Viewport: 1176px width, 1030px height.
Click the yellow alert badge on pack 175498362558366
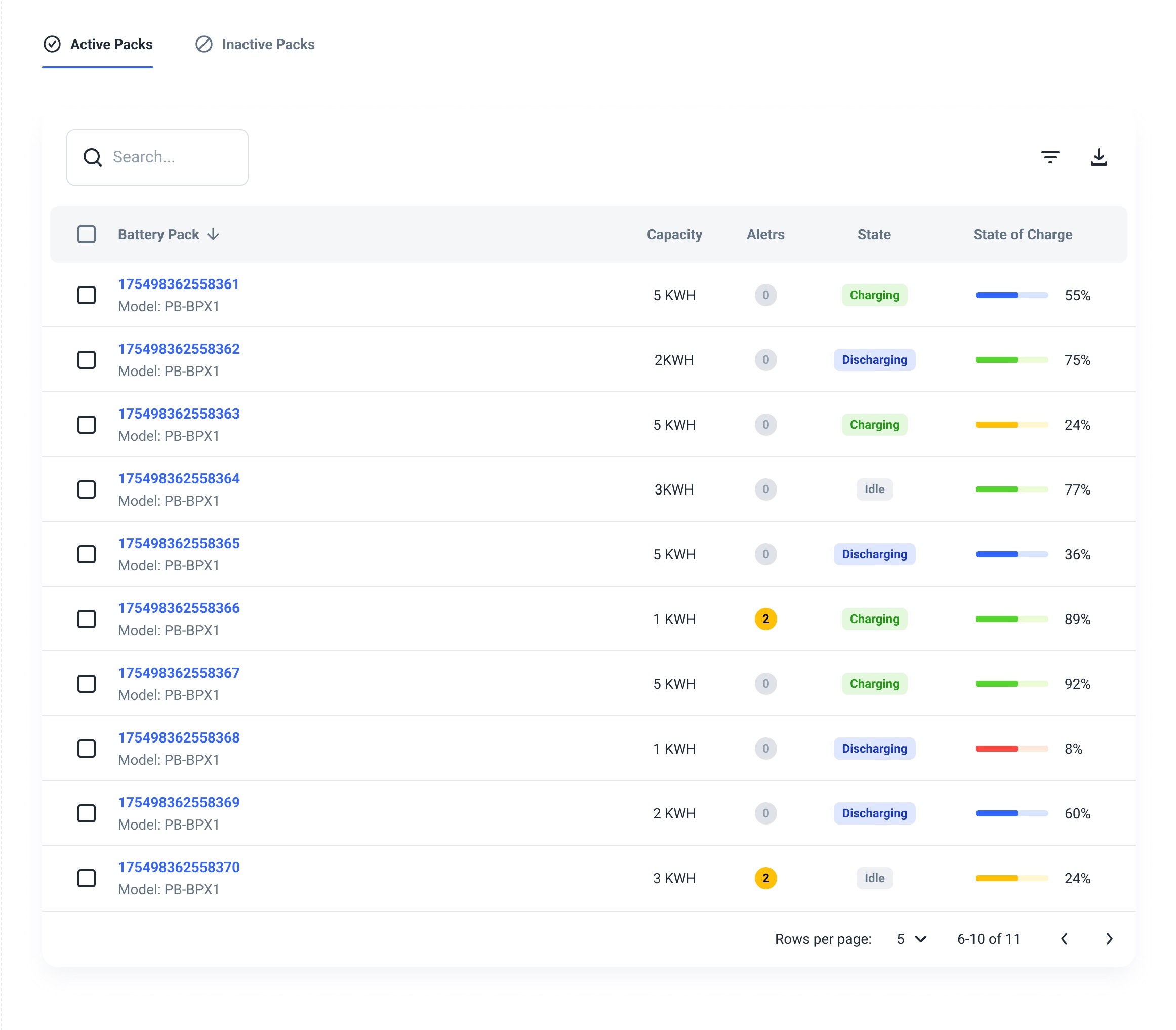coord(766,618)
